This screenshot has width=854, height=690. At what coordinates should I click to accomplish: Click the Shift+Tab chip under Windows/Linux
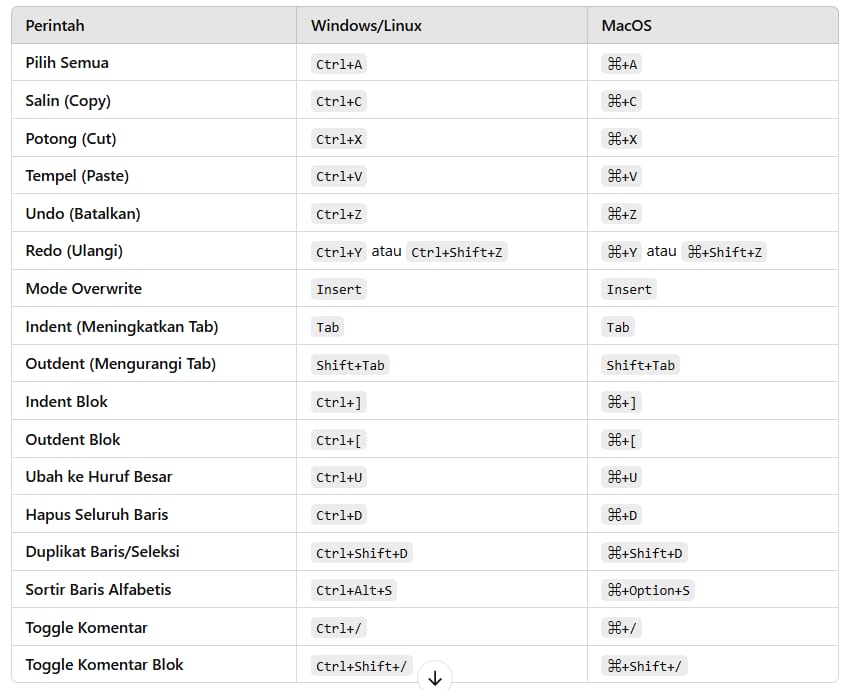point(350,365)
